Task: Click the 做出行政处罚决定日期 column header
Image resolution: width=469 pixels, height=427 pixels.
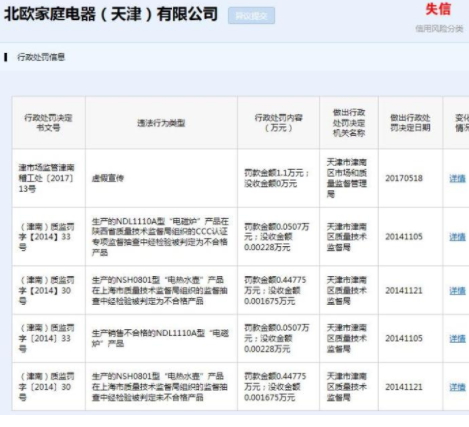Action: coord(410,123)
